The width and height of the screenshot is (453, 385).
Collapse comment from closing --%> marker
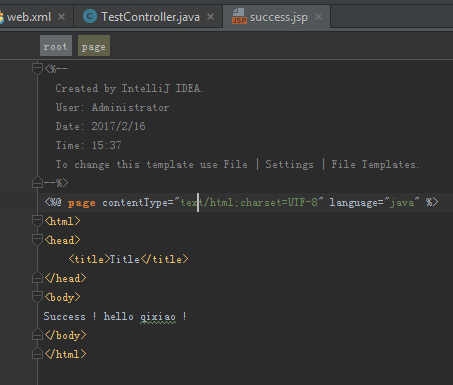(x=37, y=183)
